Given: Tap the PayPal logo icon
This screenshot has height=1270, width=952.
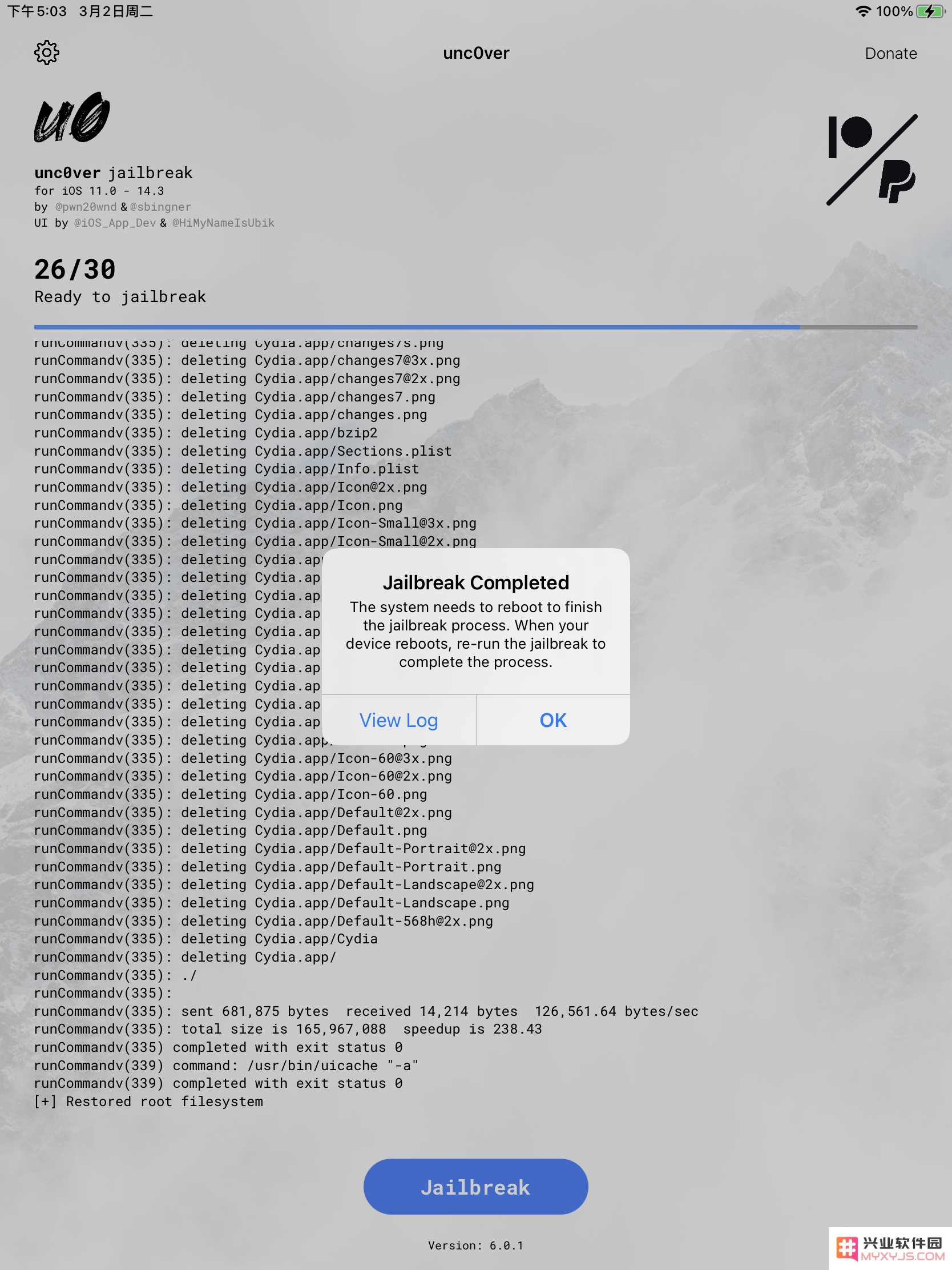Looking at the screenshot, I should point(897,182).
